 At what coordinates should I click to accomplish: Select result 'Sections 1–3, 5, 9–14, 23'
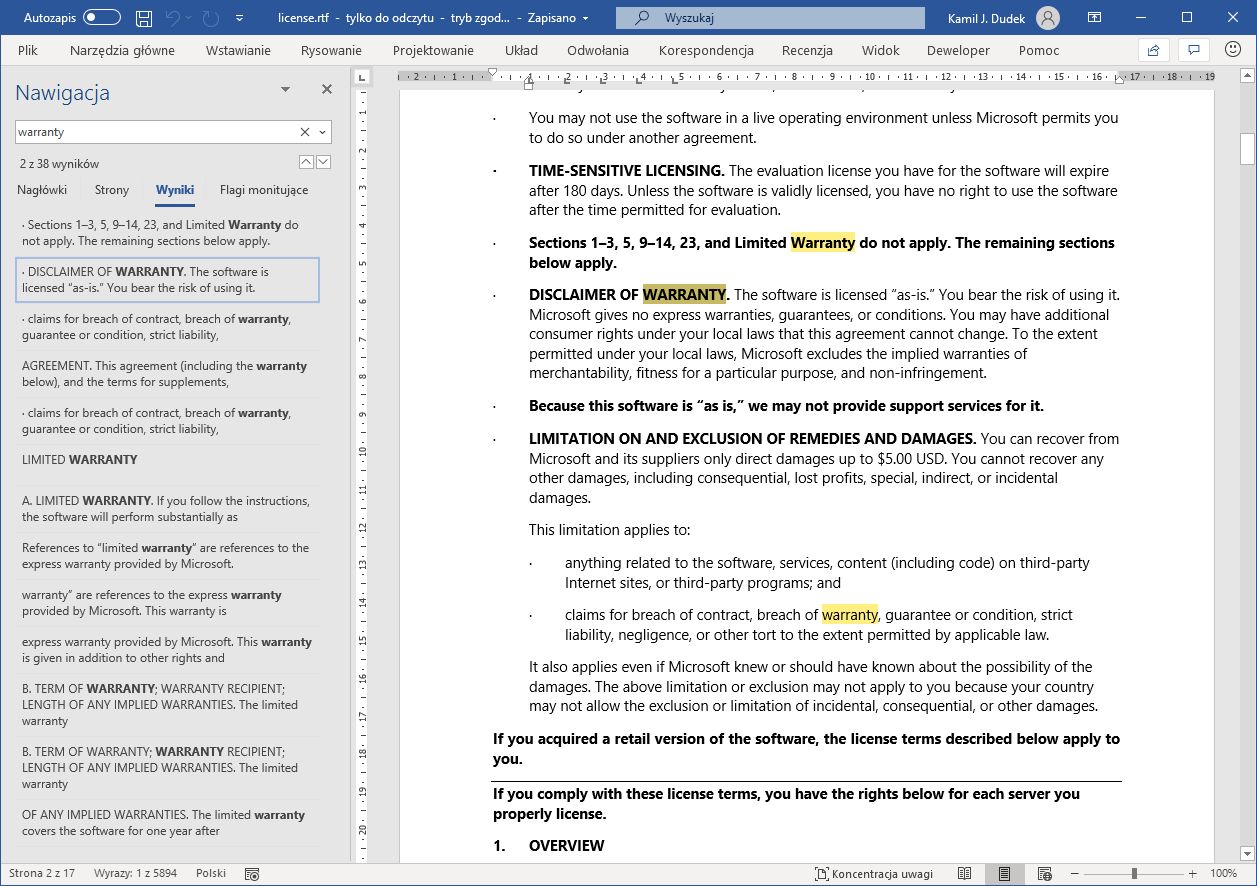coord(168,233)
